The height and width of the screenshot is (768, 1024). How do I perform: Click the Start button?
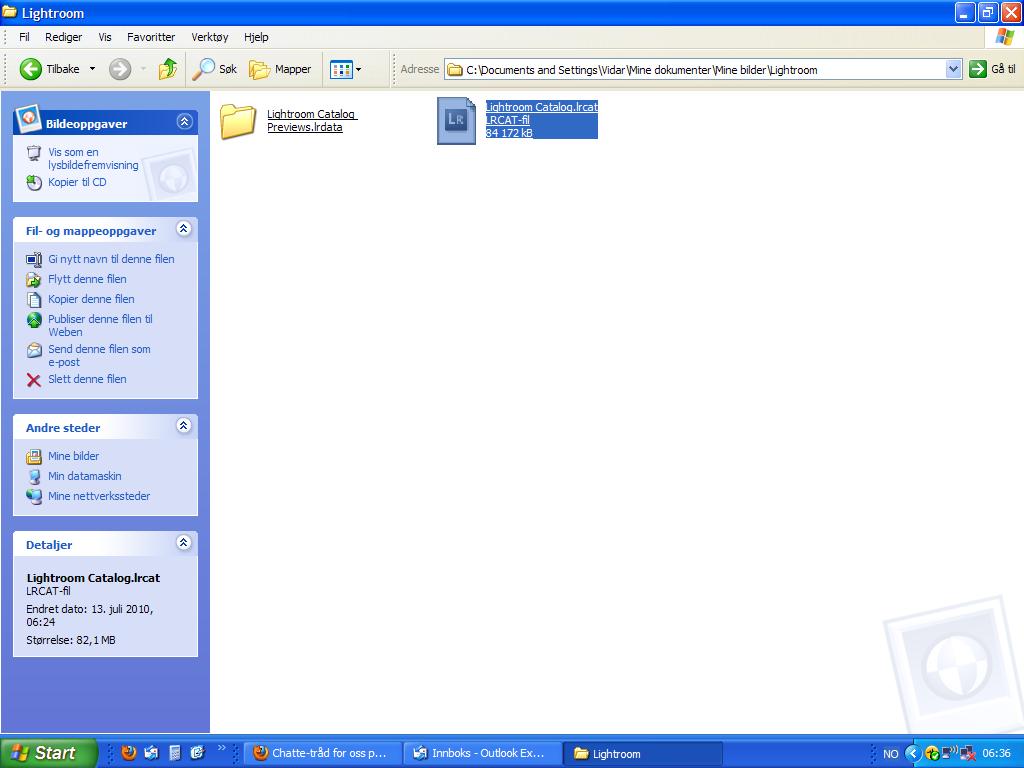point(49,753)
